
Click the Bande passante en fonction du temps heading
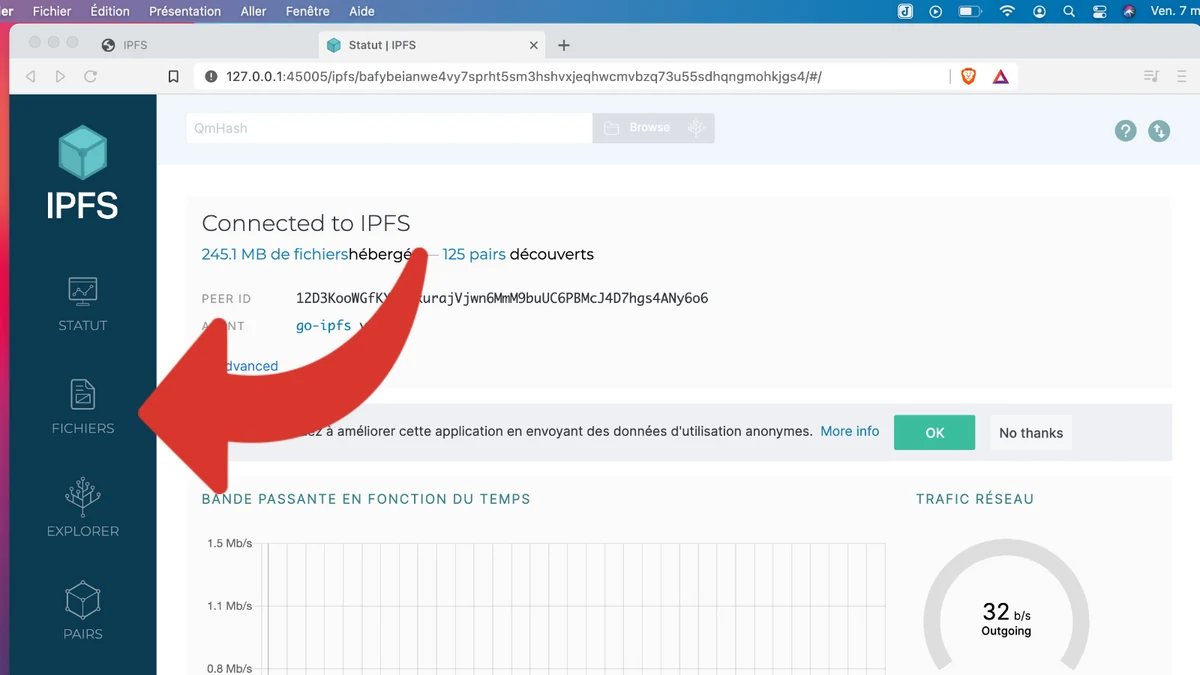click(366, 498)
